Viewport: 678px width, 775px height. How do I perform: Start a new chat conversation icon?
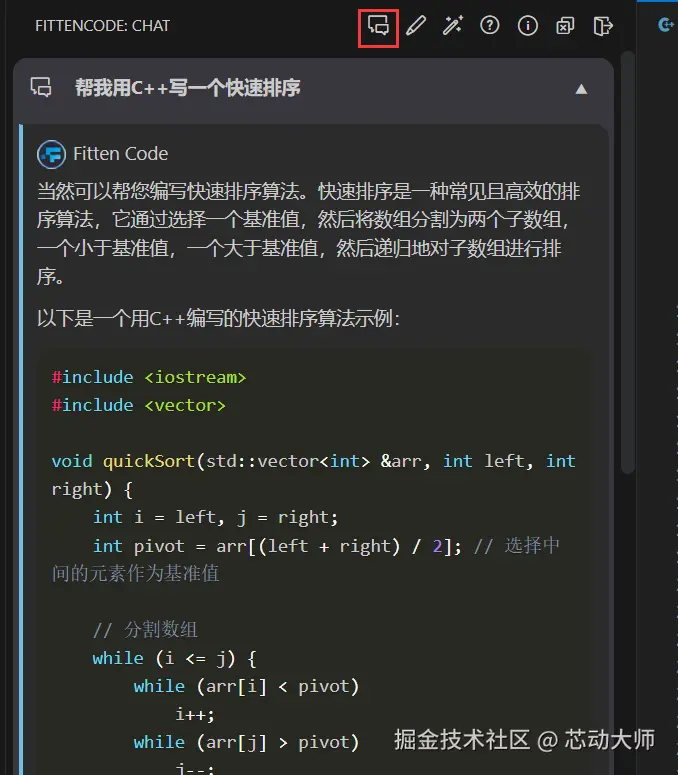tap(378, 25)
